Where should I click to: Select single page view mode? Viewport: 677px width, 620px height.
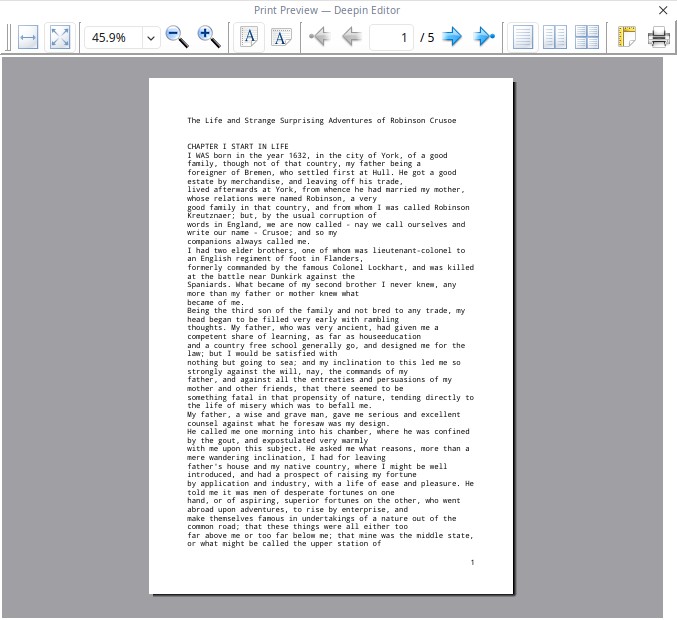523,37
